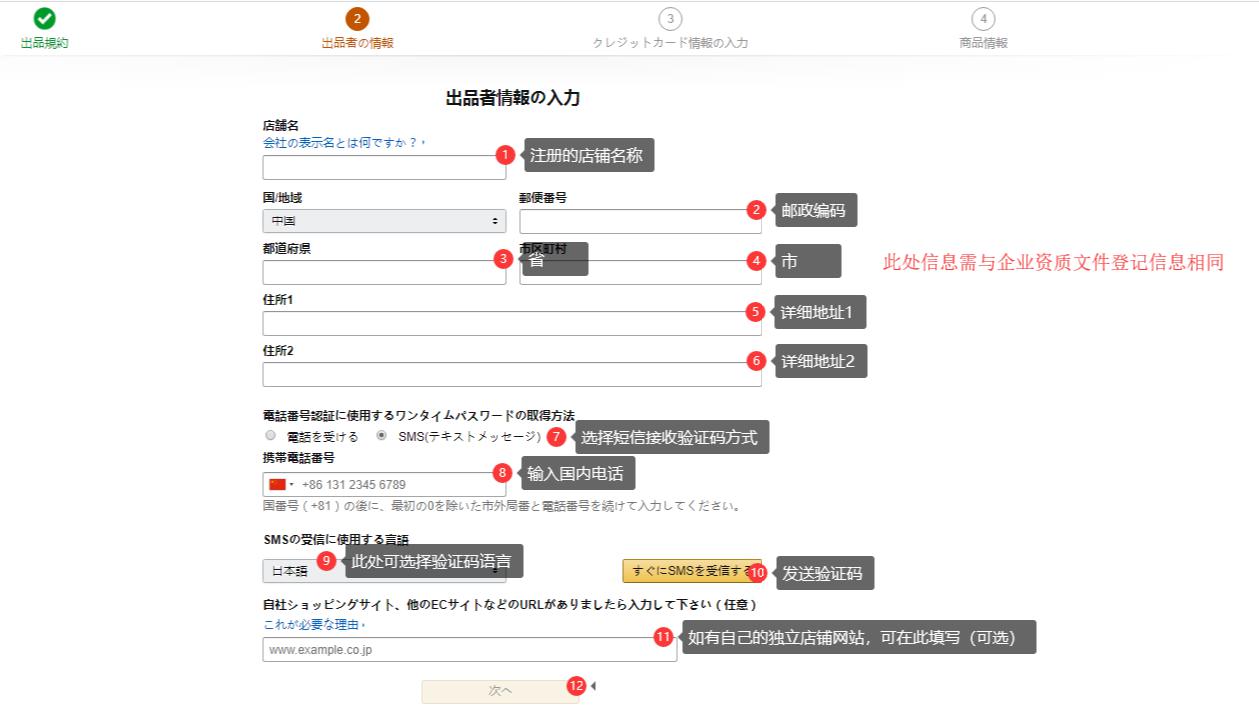Viewport: 1259px width, 707px height.
Task: Click the step 2 circle icon for 出品者の情報
Action: coord(357,18)
